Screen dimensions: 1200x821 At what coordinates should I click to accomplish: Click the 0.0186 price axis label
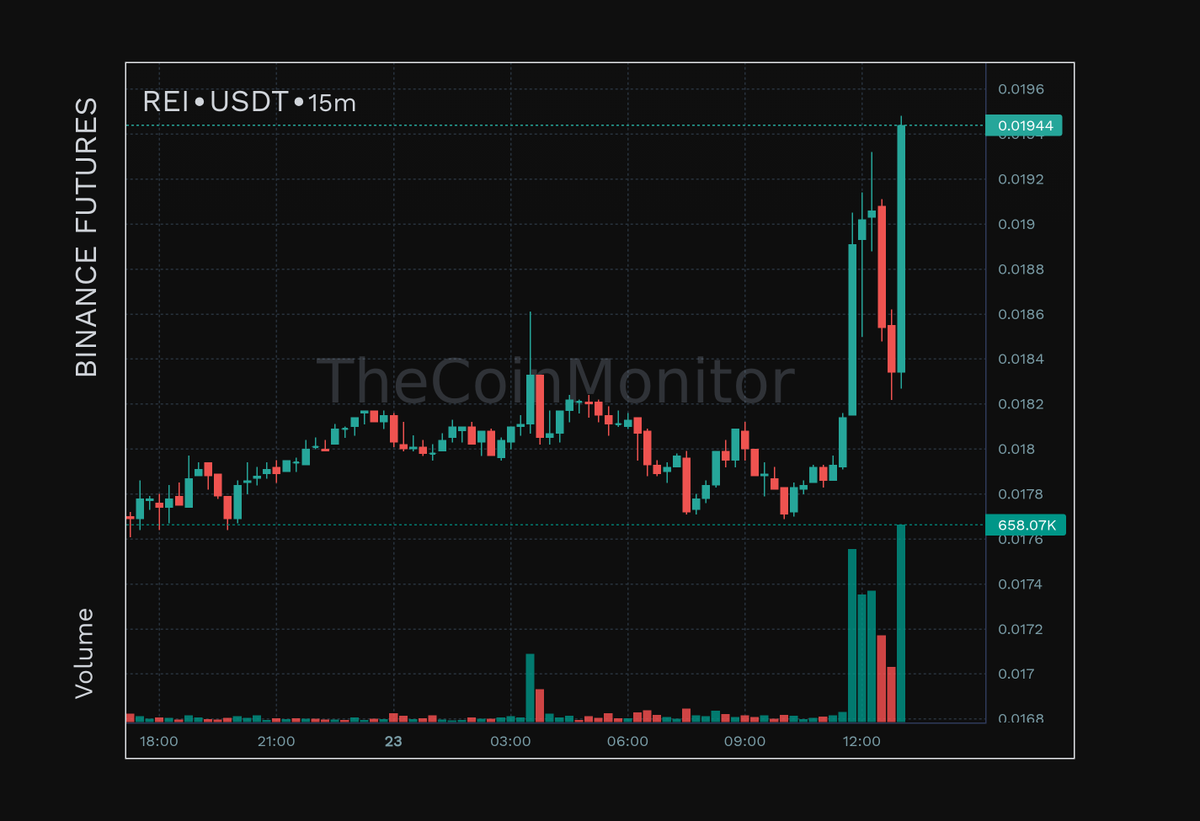click(1020, 315)
